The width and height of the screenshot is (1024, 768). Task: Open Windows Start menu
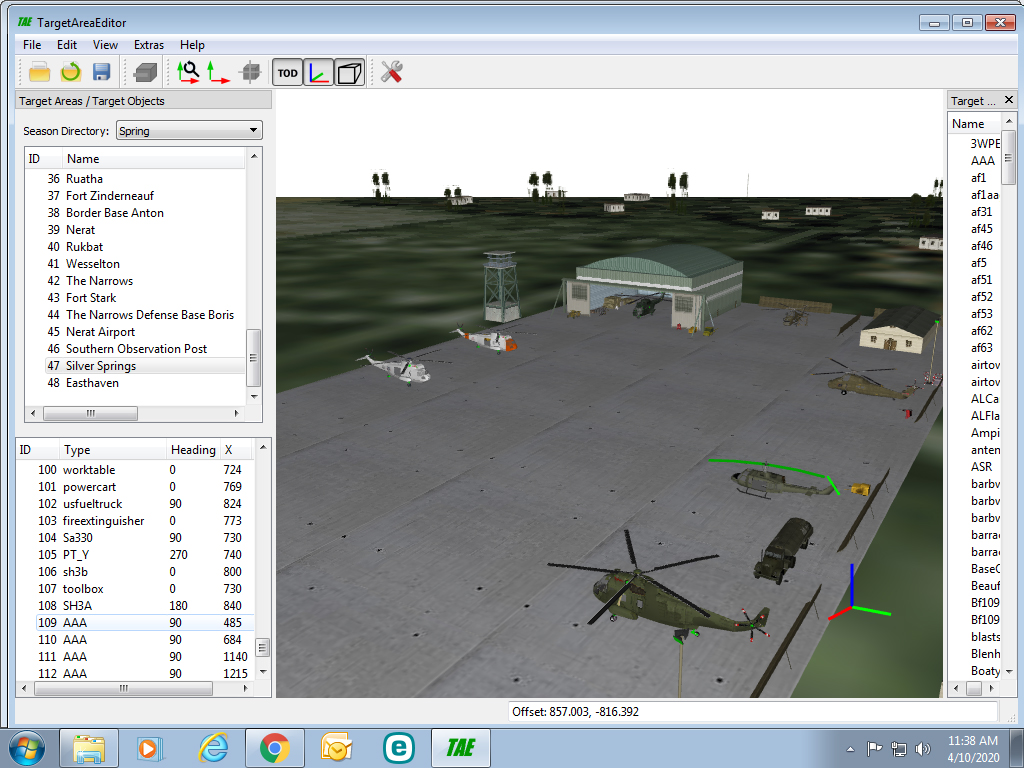[26, 748]
